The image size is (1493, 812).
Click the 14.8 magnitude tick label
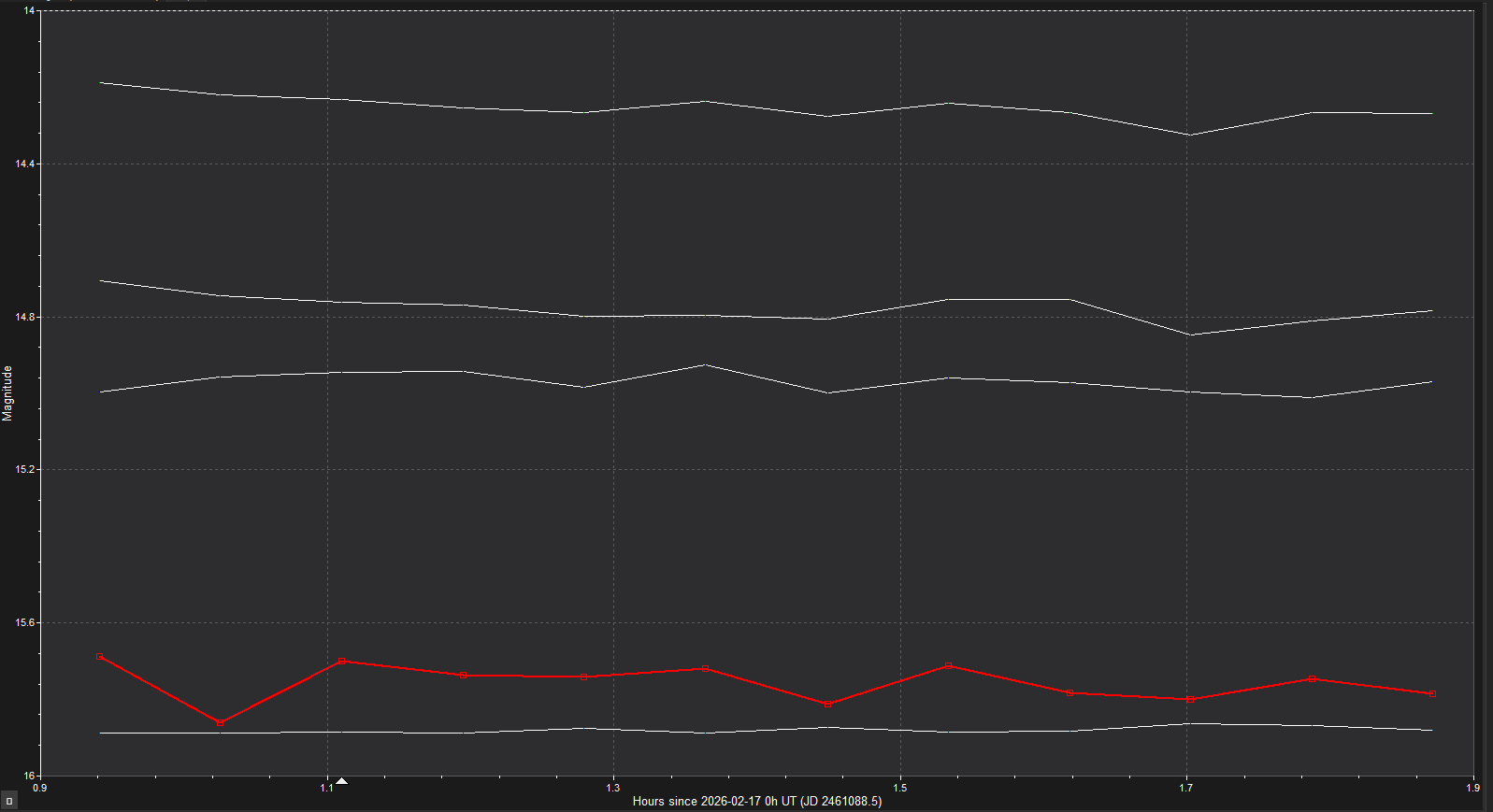coord(24,318)
